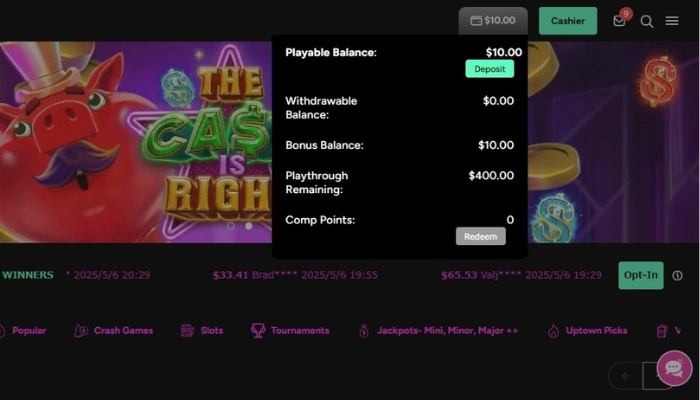Image resolution: width=700 pixels, height=400 pixels.
Task: Collapse the $10.00 balance dropdown
Action: tap(492, 21)
